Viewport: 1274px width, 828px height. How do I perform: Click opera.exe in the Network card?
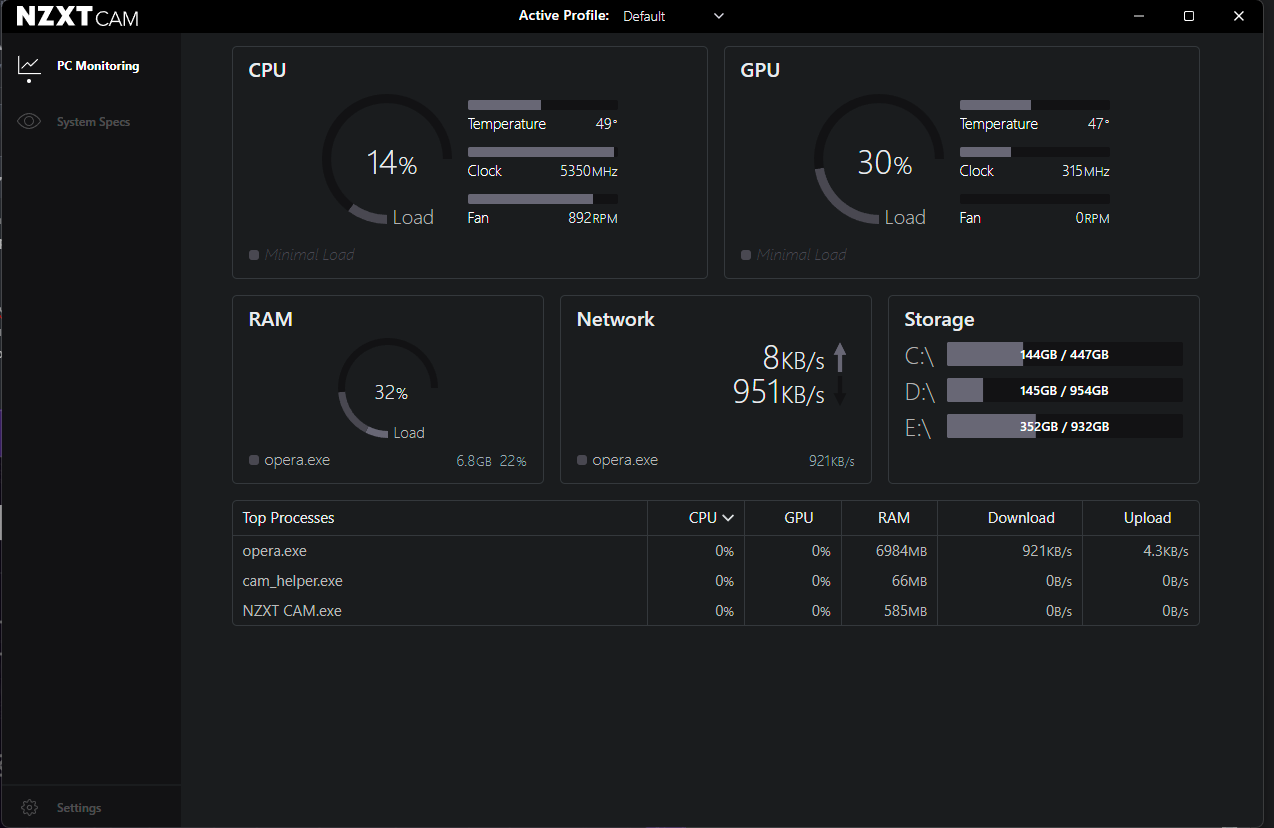tap(625, 460)
